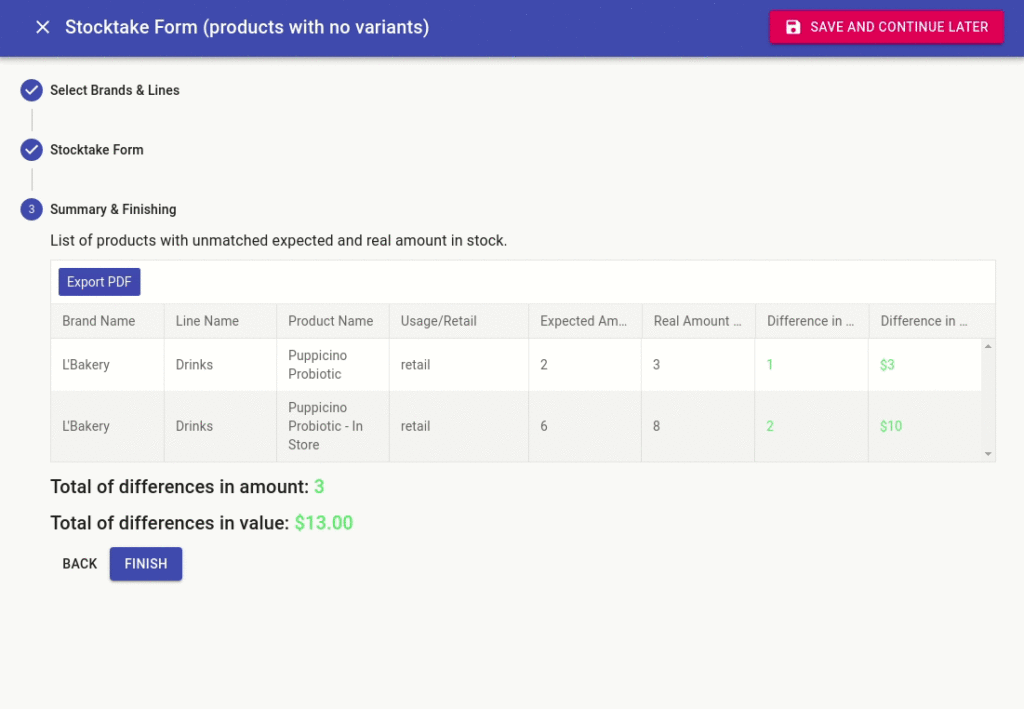Click the Expected Amount column header
Screen dimensions: 1024x709
[585, 321]
